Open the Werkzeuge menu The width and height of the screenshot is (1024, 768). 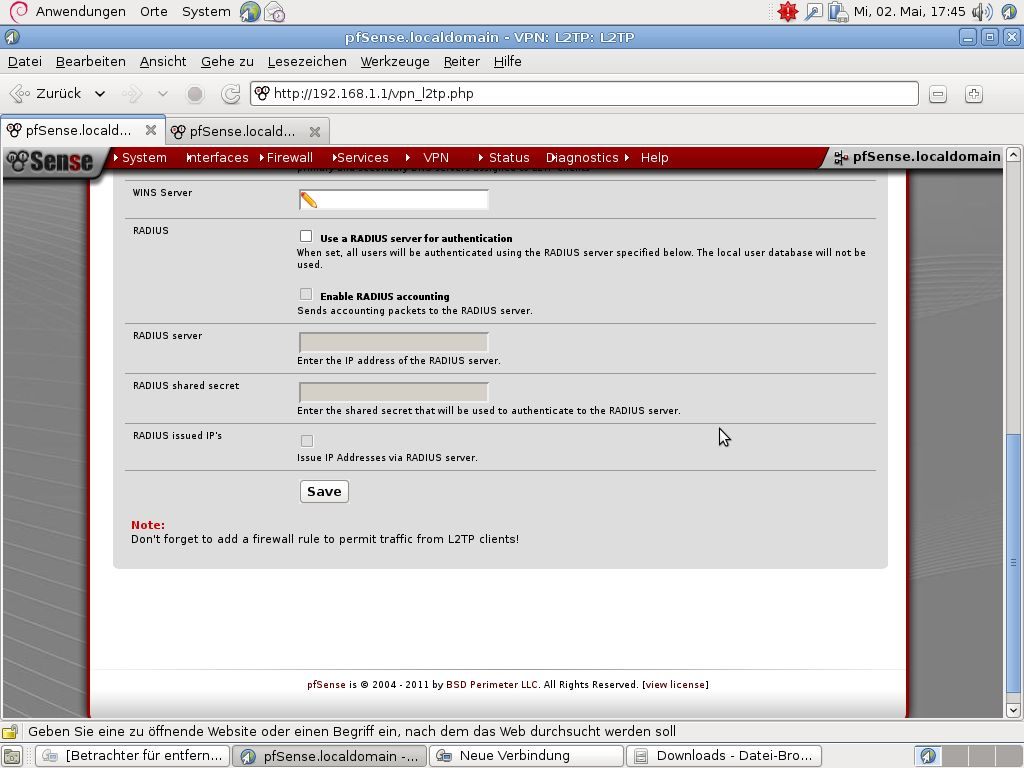395,61
